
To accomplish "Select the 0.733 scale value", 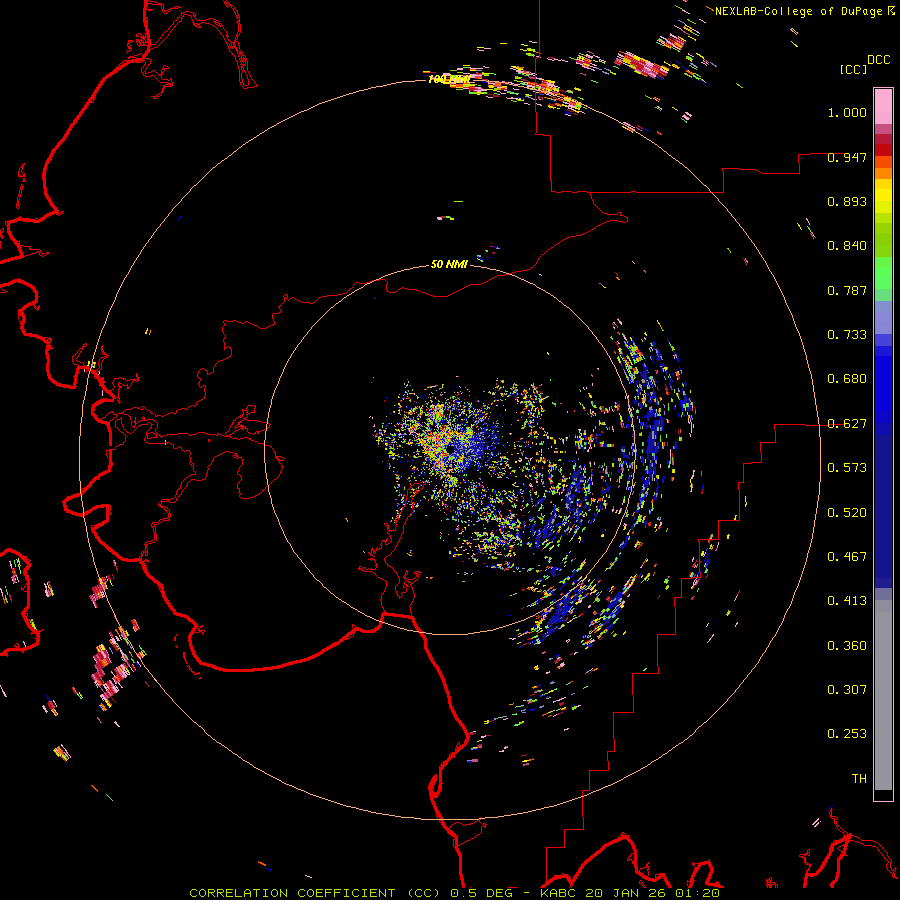I will (847, 335).
